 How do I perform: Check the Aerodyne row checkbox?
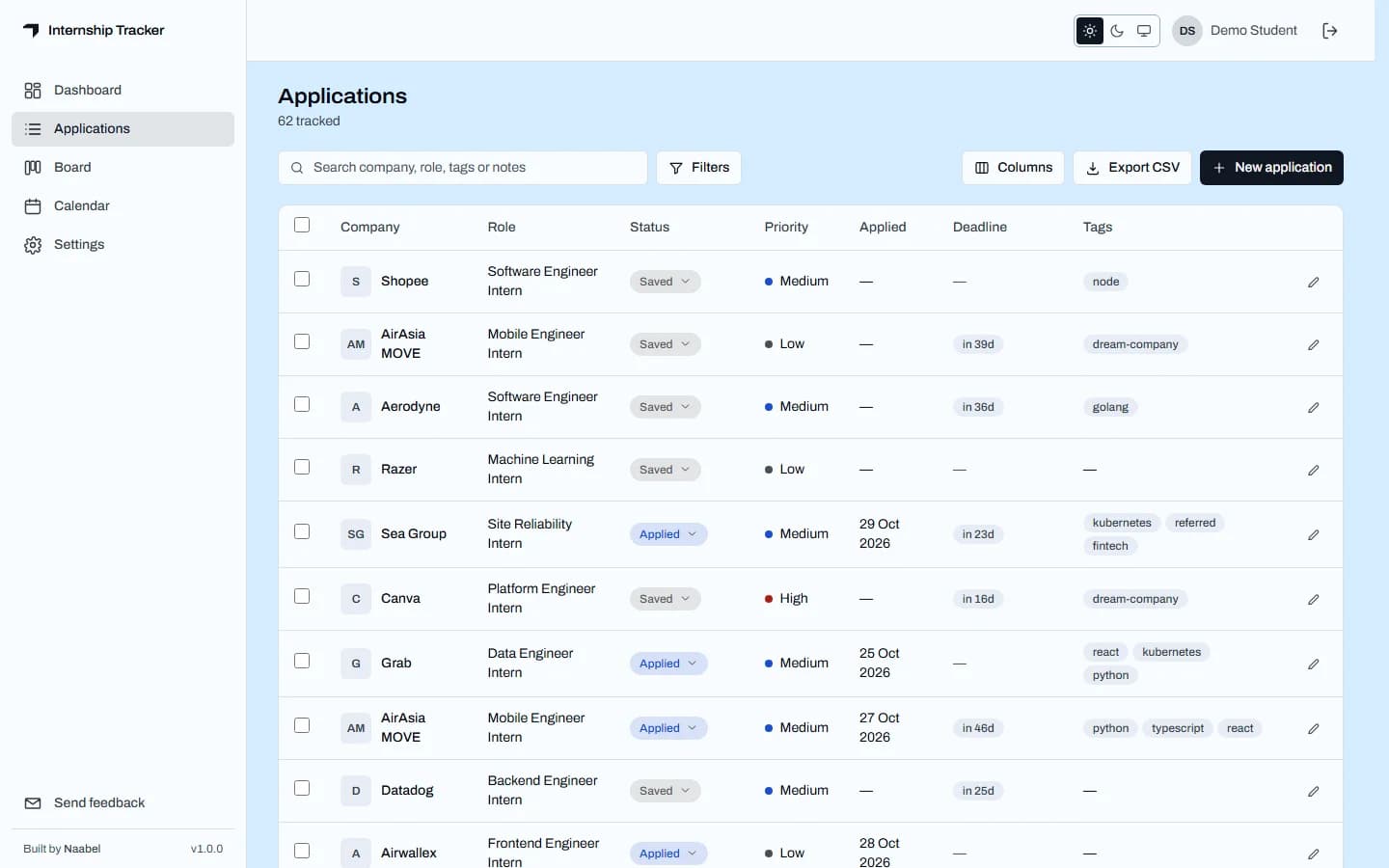coord(302,404)
